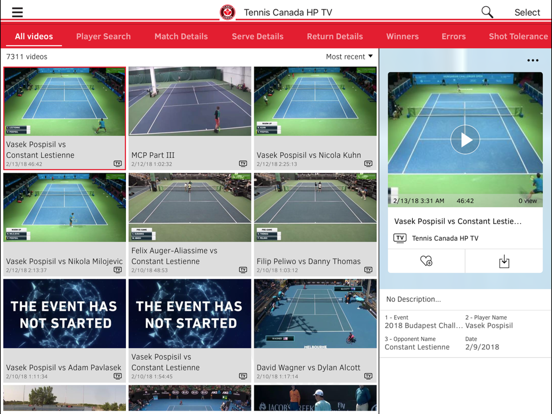Open the Player Search tab
The image size is (552, 414).
click(103, 36)
